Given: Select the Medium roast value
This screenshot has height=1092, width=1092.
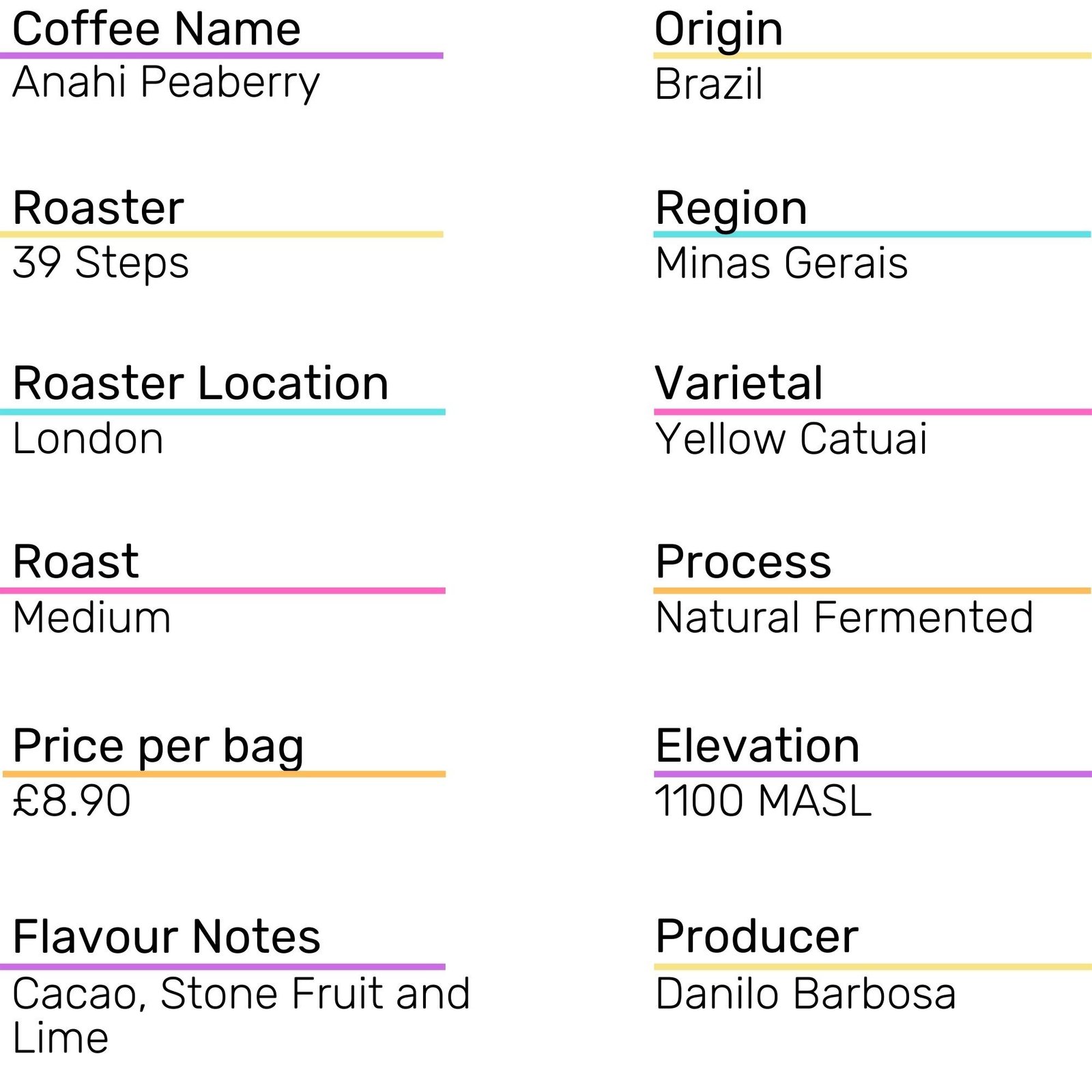Looking at the screenshot, I should [x=91, y=618].
